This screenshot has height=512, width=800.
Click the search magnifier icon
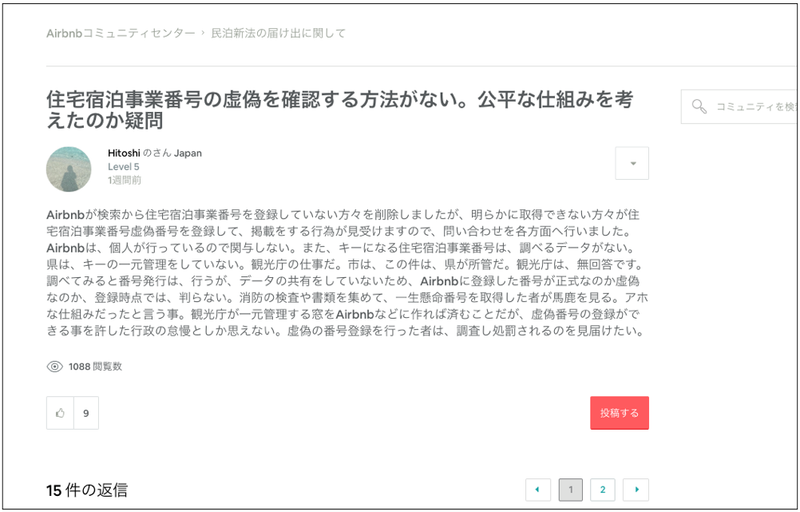point(699,106)
